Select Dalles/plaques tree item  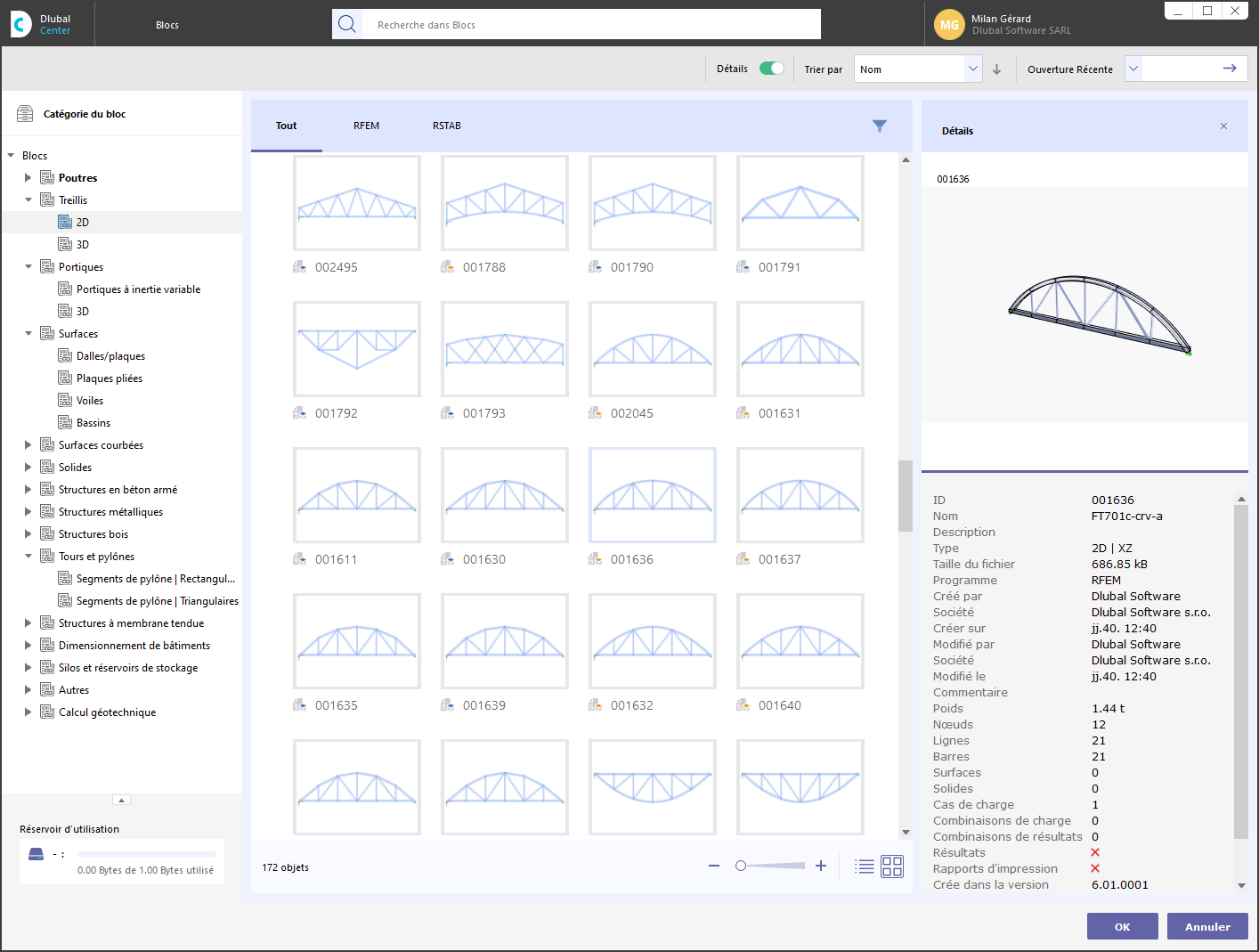tap(110, 356)
